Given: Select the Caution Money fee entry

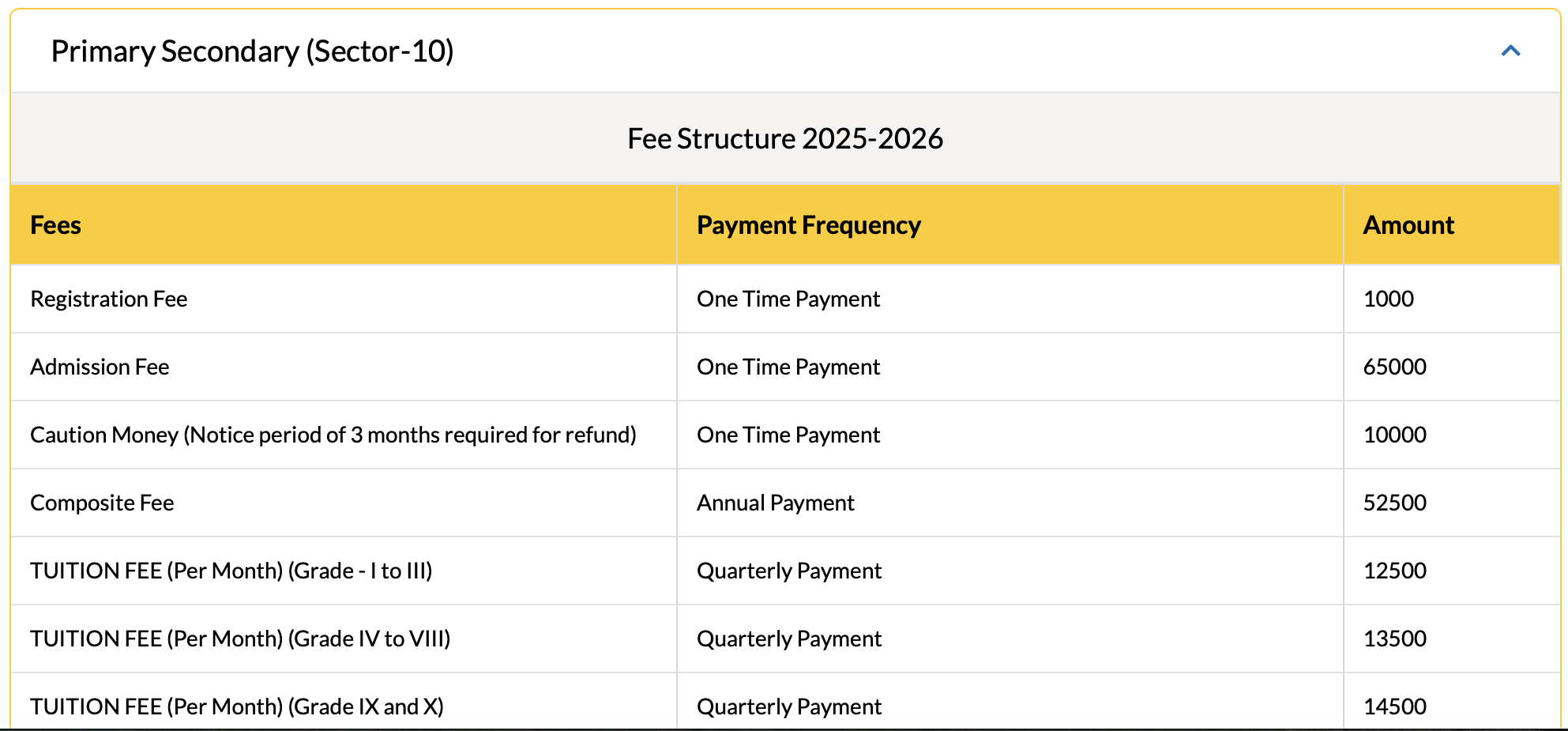Looking at the screenshot, I should [x=334, y=435].
